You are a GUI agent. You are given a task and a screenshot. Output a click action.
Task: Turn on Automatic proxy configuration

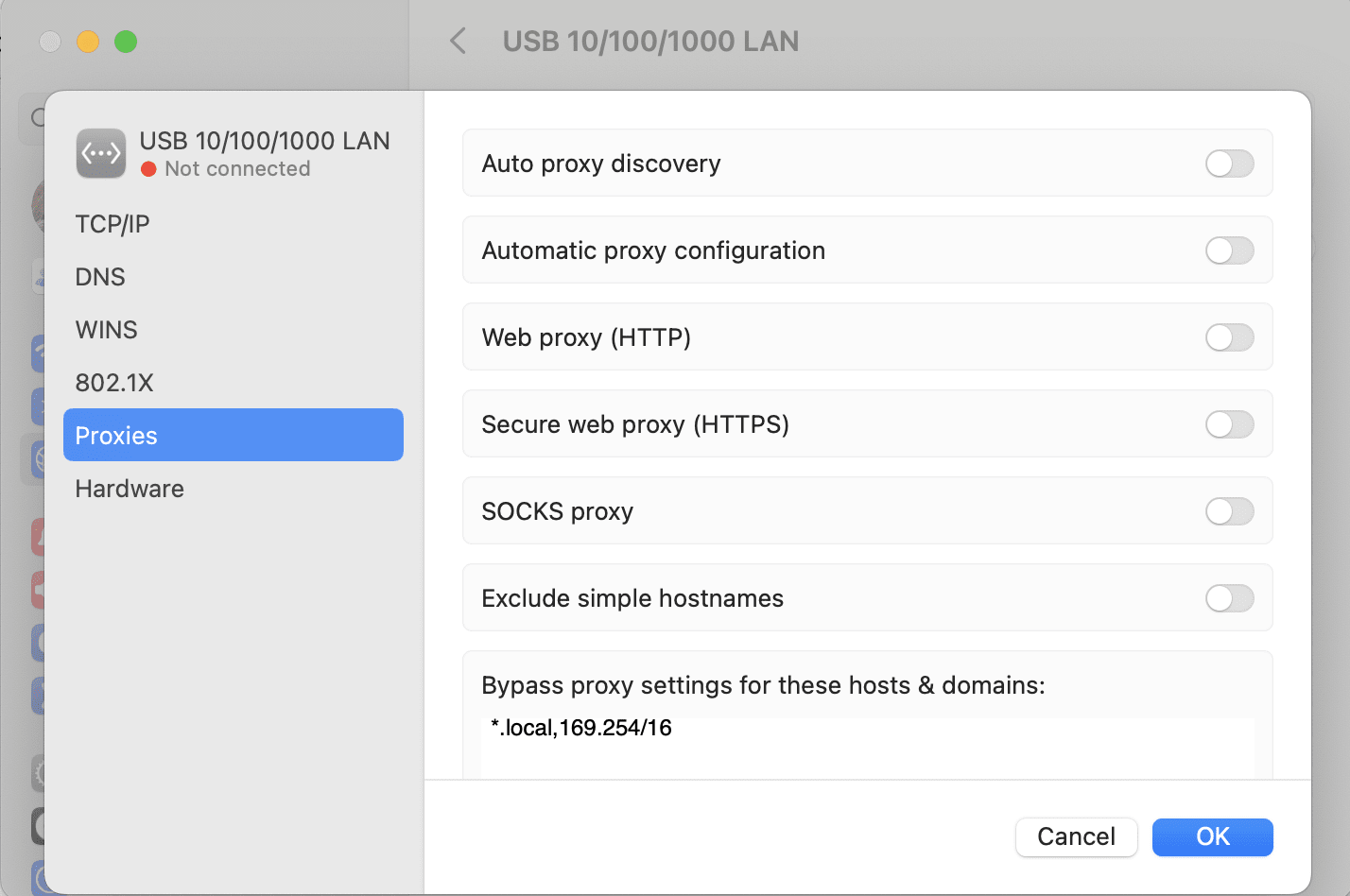coord(1229,250)
